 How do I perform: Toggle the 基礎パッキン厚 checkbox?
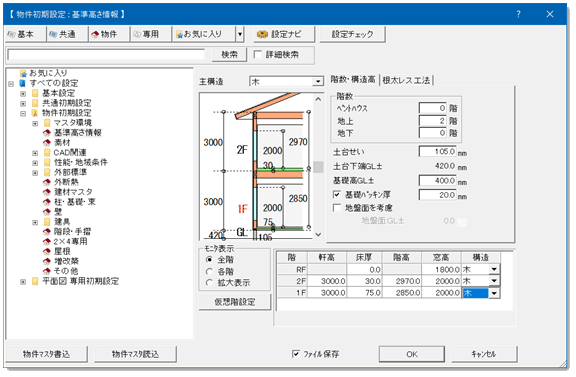pos(336,194)
